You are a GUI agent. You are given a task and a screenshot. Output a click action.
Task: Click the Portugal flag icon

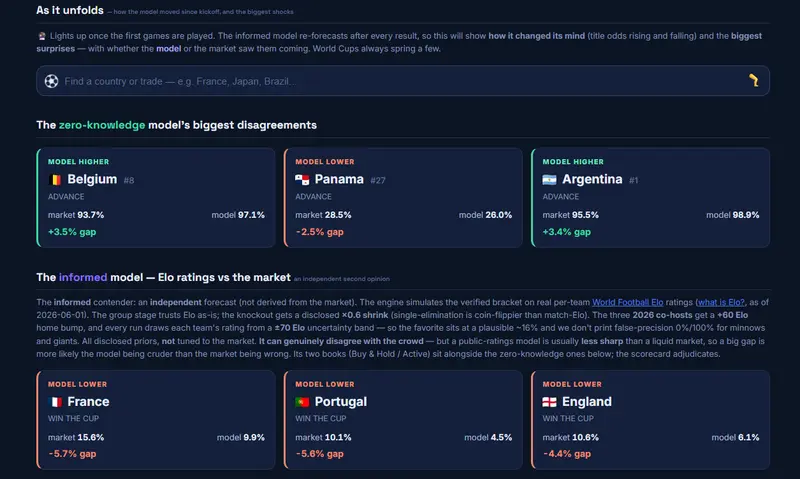point(302,402)
